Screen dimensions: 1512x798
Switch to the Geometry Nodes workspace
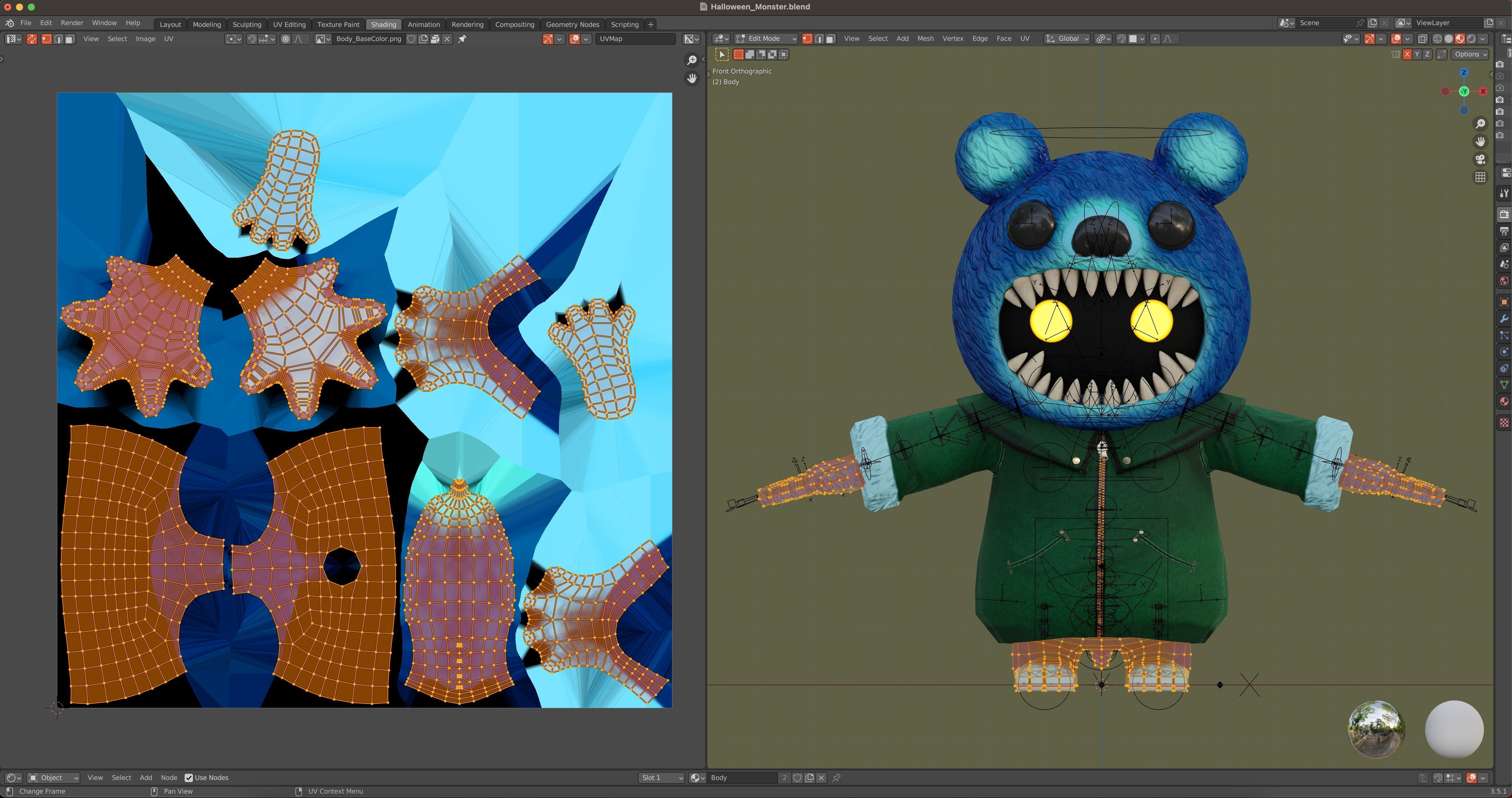coord(572,24)
